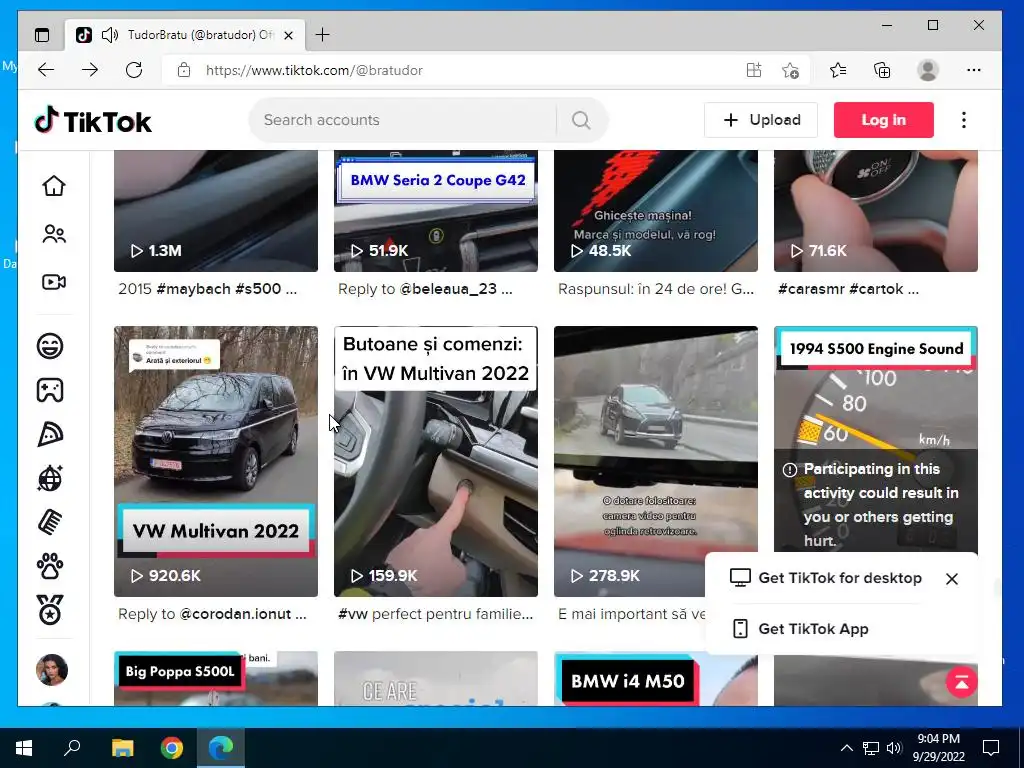Open a new browser tab

(323, 35)
